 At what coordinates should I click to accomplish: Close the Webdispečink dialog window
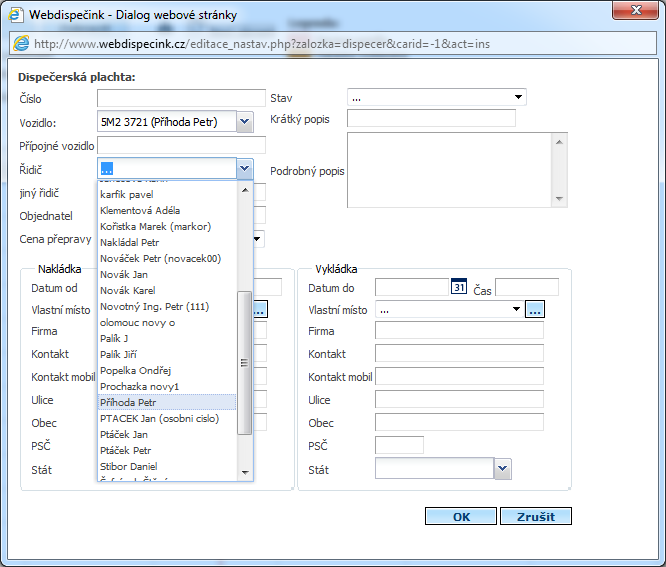click(x=635, y=10)
